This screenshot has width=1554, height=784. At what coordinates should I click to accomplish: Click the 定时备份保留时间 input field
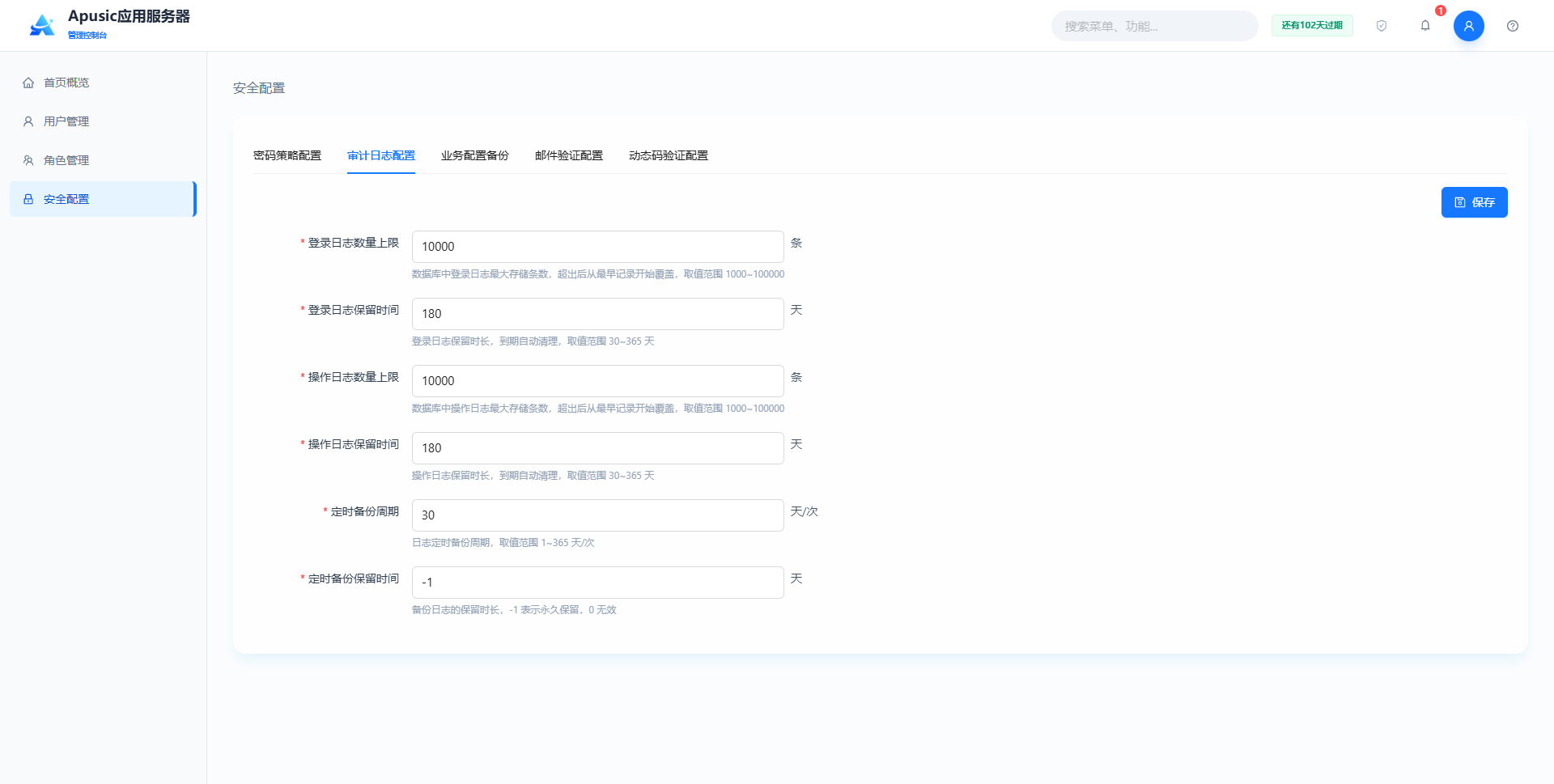coord(598,583)
